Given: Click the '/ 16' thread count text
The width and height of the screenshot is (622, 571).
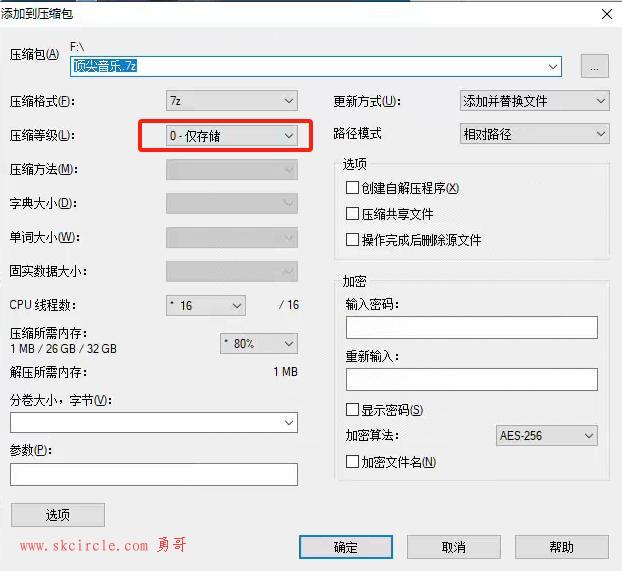Looking at the screenshot, I should pos(289,305).
